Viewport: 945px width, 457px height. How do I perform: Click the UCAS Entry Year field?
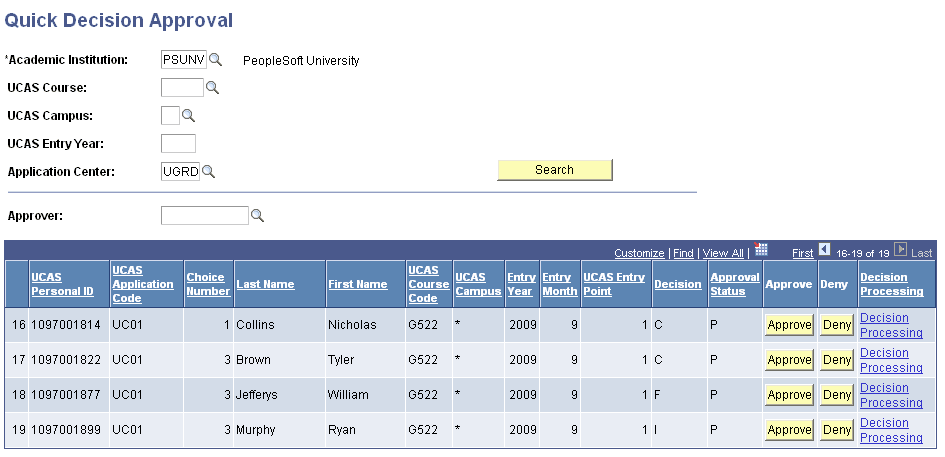click(x=178, y=144)
